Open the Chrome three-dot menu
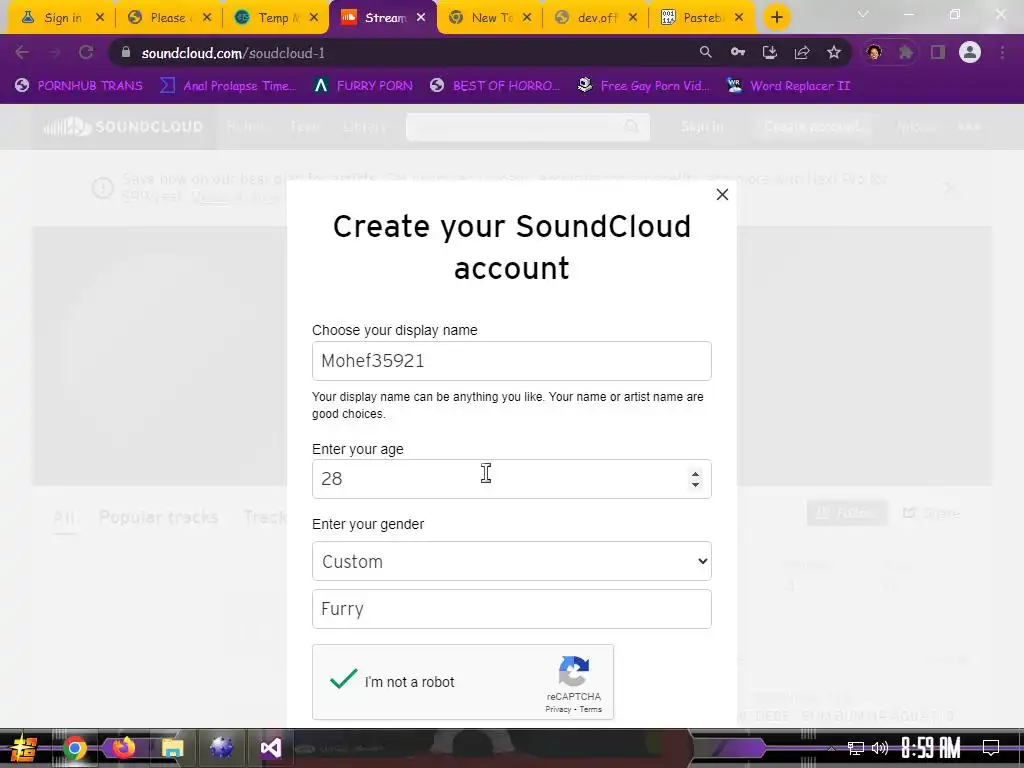The image size is (1024, 768). (1002, 52)
